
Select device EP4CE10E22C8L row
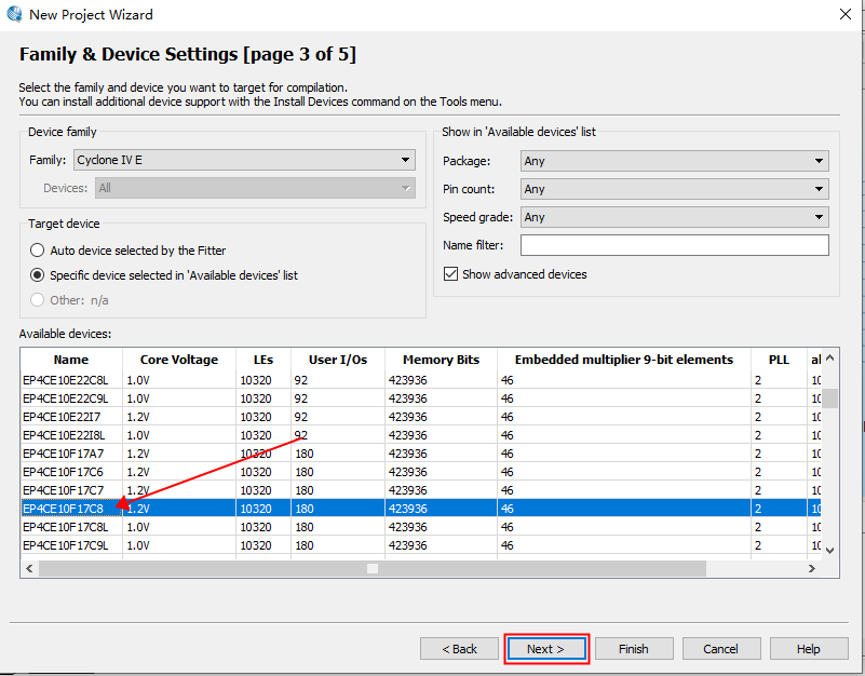66,381
